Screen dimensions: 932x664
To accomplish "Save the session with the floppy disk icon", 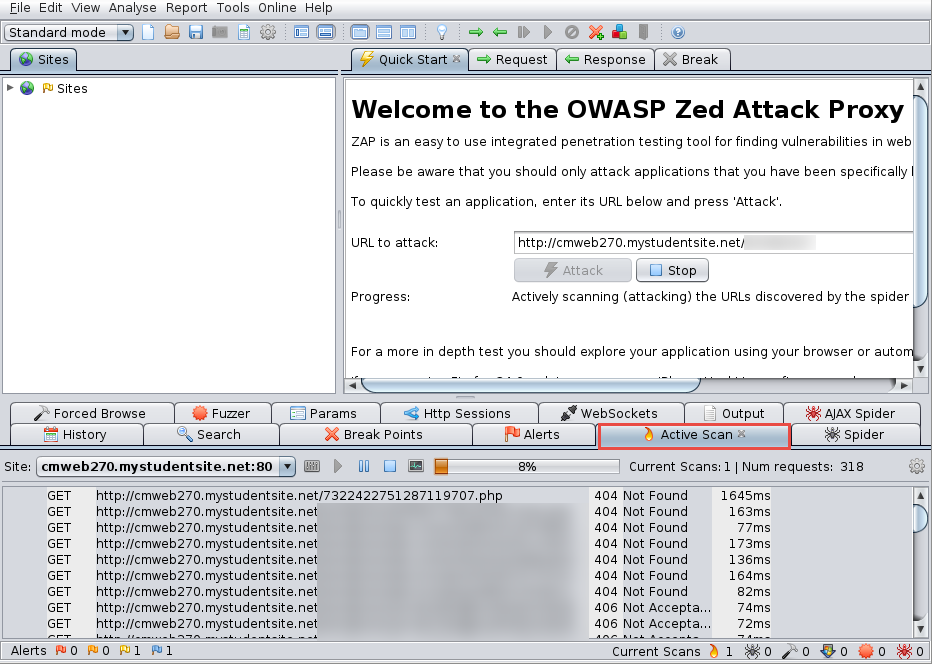I will point(196,32).
